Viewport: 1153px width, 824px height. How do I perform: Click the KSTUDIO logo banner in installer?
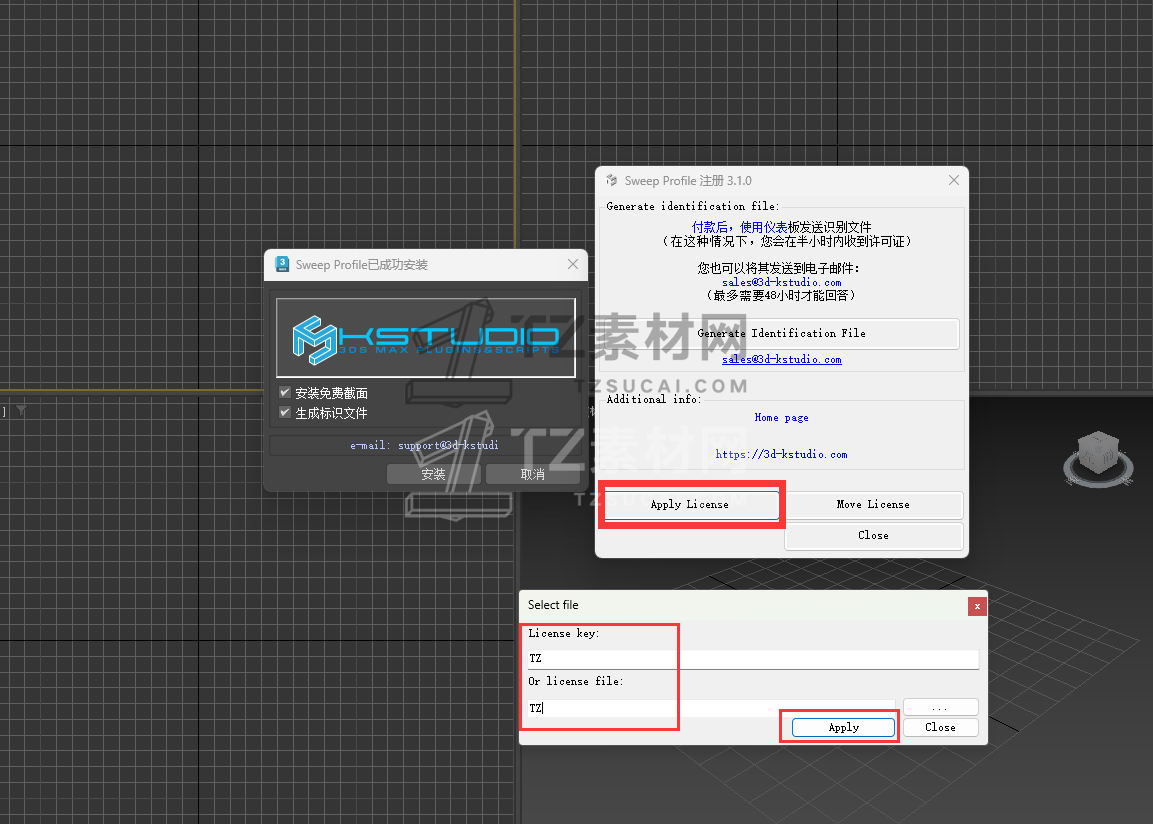pyautogui.click(x=426, y=337)
